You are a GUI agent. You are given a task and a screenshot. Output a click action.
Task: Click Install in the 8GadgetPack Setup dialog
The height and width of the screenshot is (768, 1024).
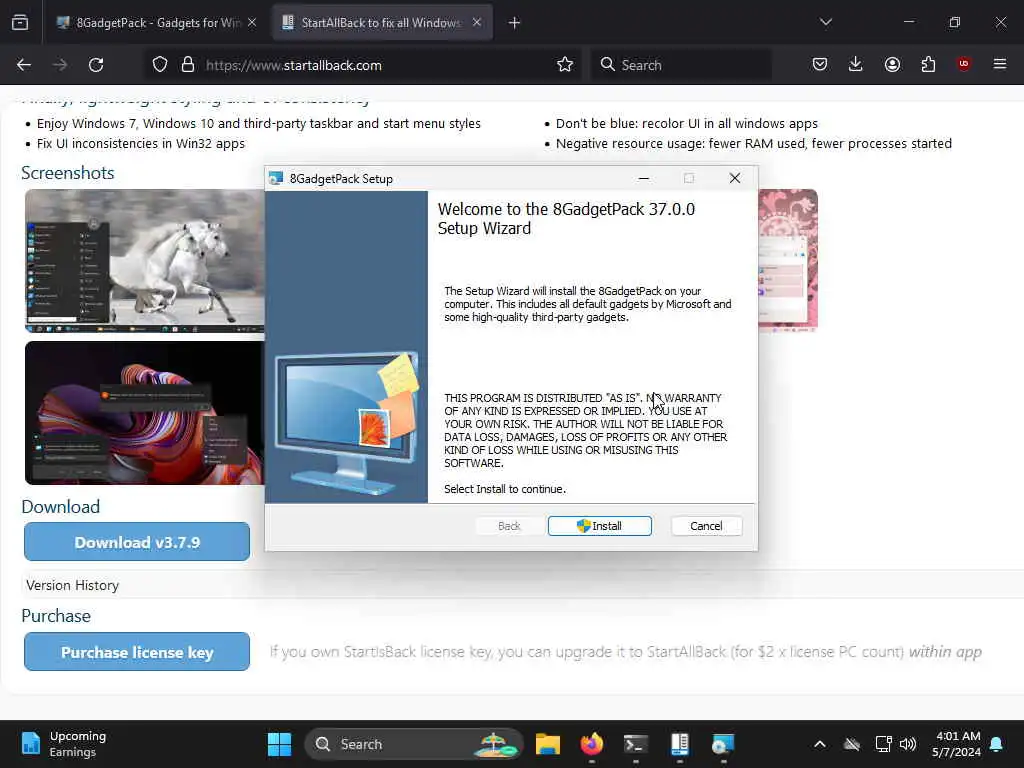[600, 526]
